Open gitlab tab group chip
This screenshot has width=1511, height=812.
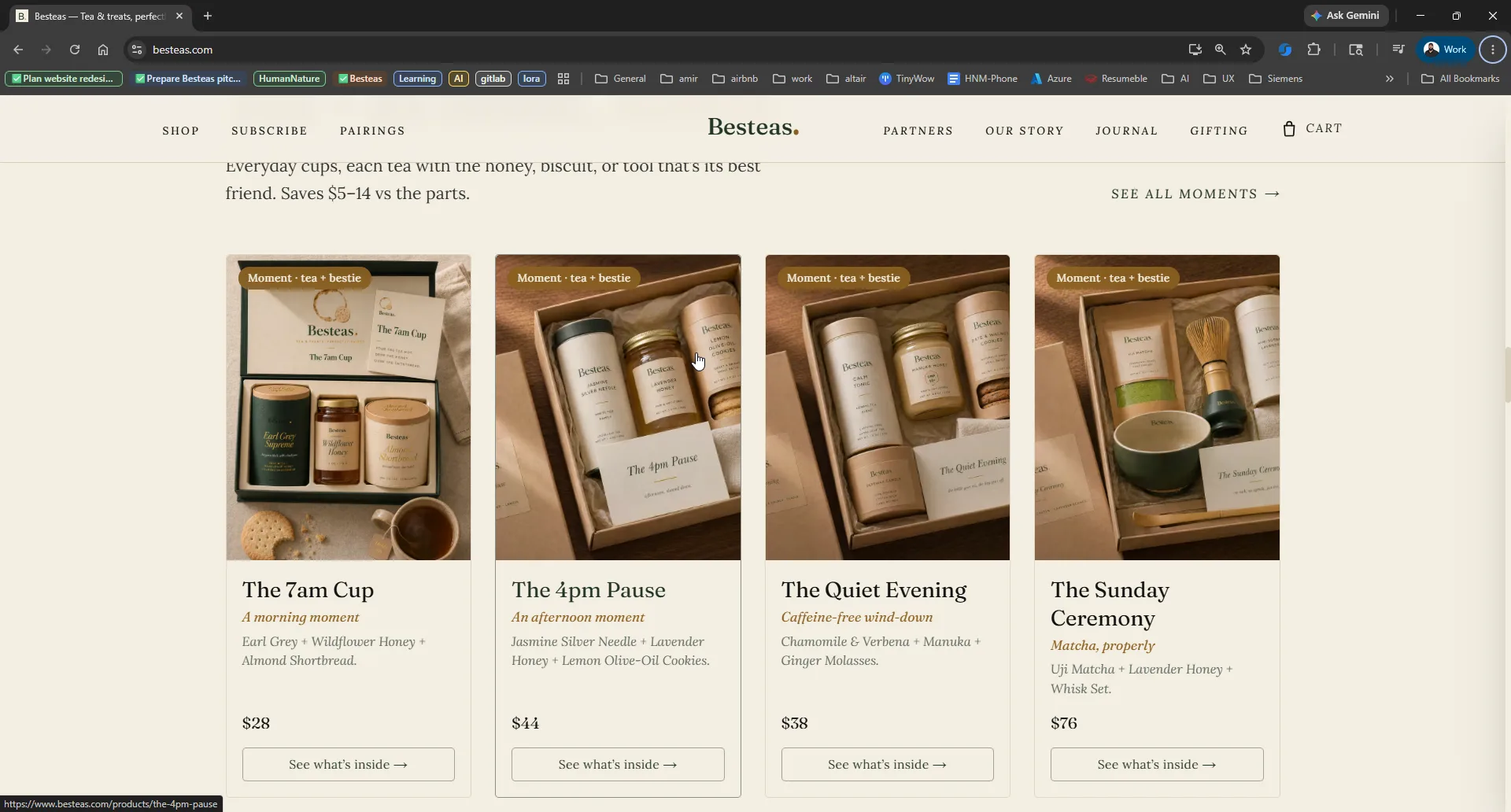coord(493,79)
